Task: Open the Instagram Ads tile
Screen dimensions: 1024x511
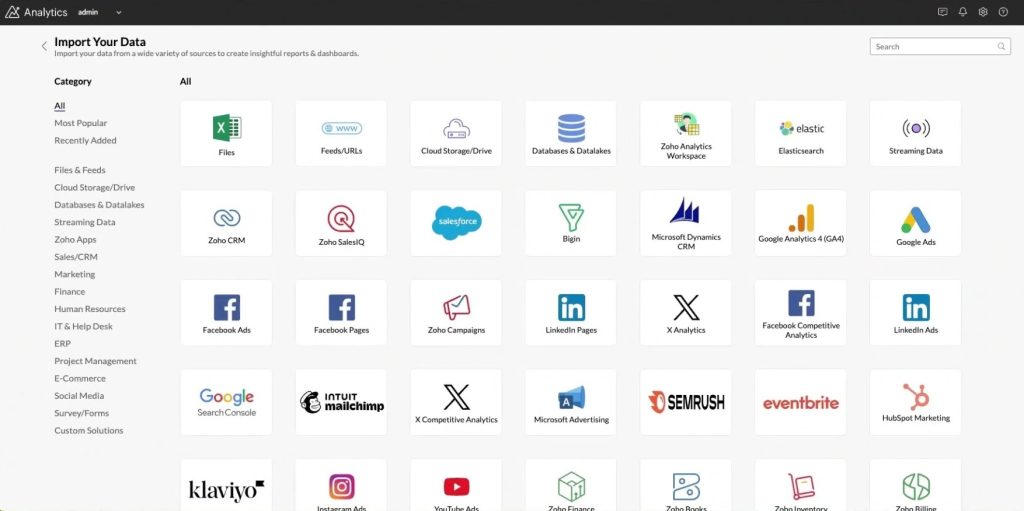Action: pos(341,485)
